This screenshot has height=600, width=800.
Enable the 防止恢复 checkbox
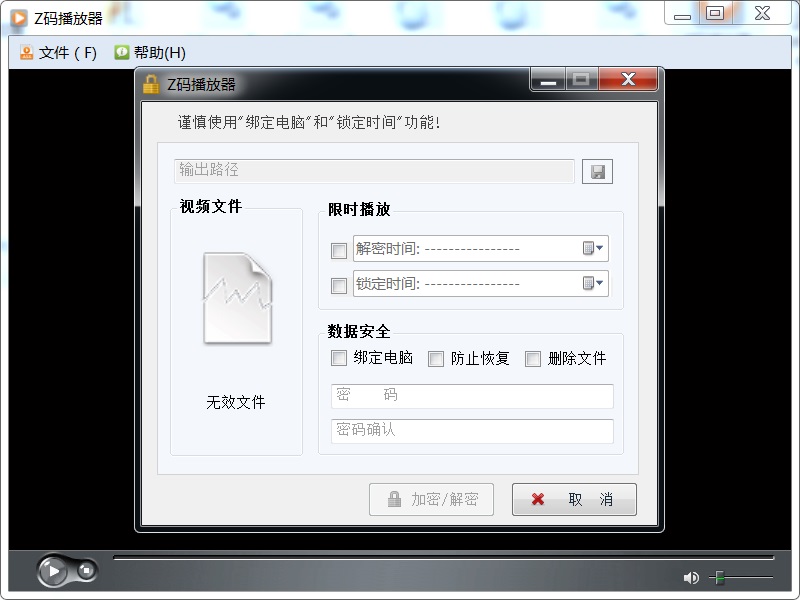coord(436,358)
